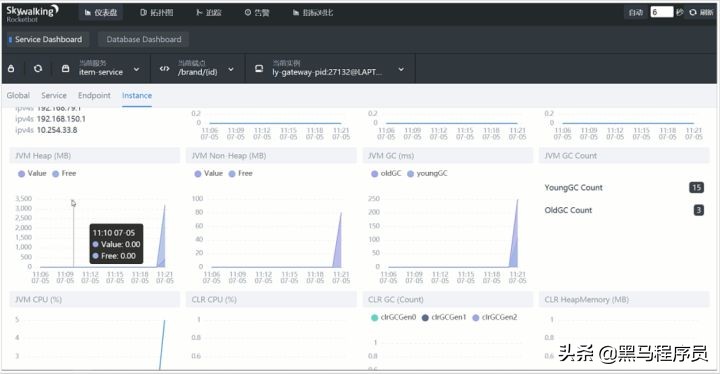Viewport: 720px width, 374px height.
Task: Click the lock edit-mode icon
Action: pos(11,68)
